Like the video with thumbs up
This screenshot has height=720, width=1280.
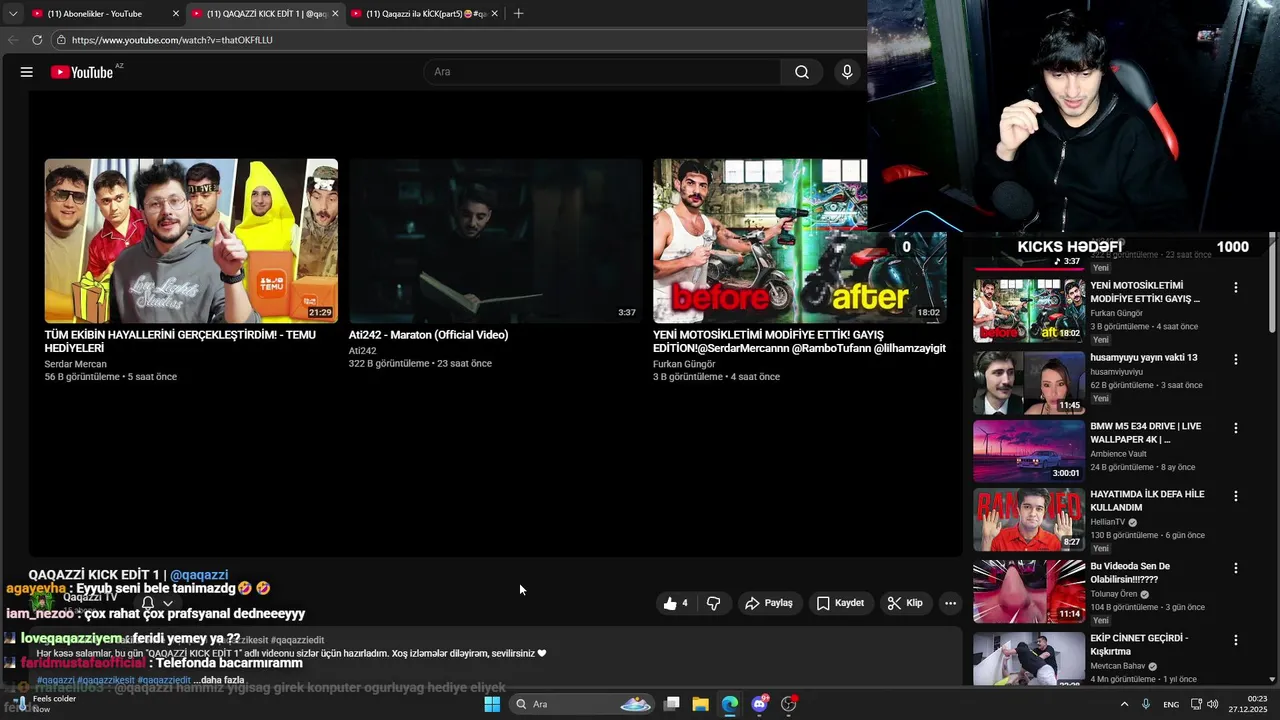[x=676, y=603]
